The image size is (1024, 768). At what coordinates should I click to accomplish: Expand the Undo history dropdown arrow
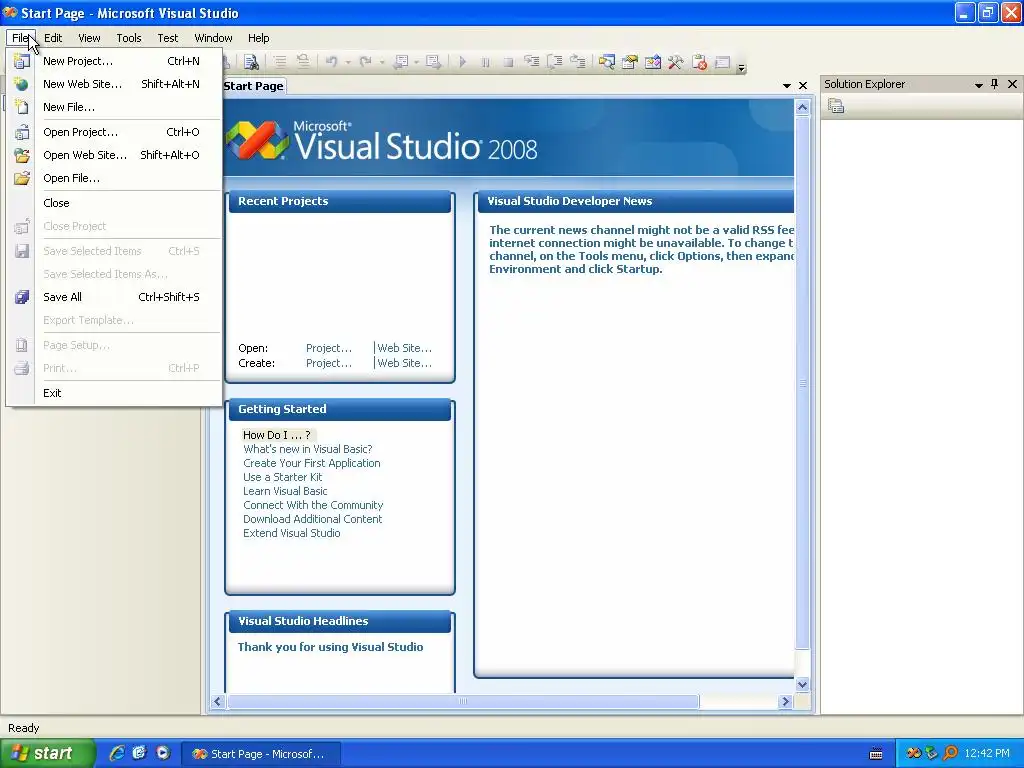(x=347, y=63)
